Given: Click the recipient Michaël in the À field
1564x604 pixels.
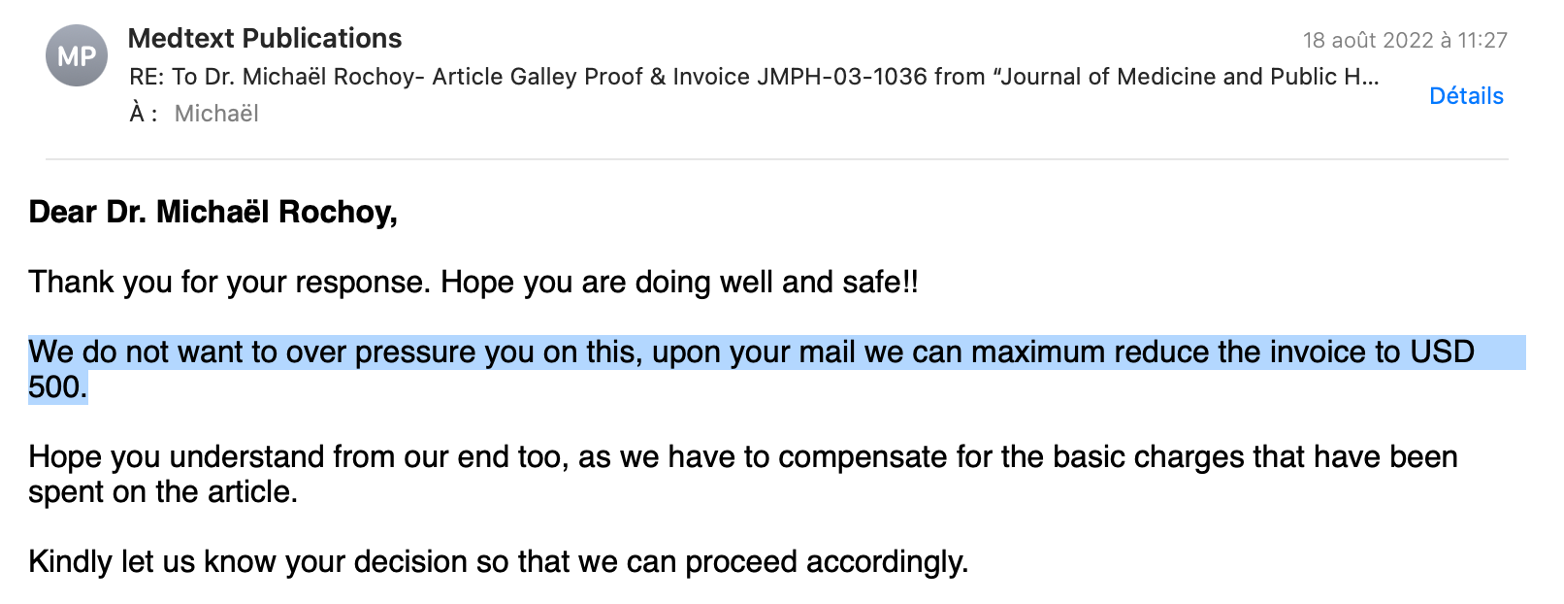Looking at the screenshot, I should (x=216, y=114).
